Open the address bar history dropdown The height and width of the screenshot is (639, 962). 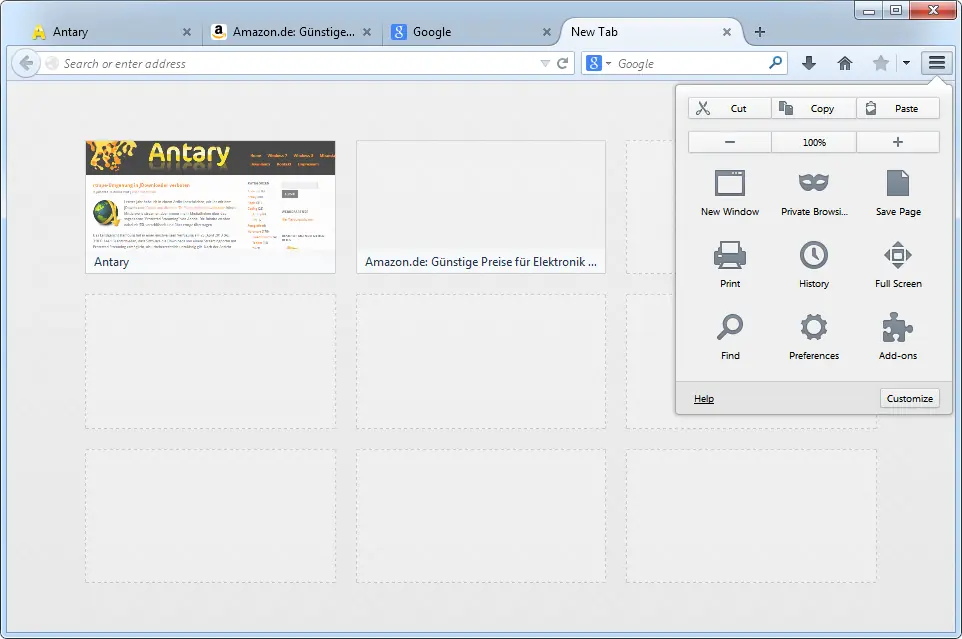point(545,63)
